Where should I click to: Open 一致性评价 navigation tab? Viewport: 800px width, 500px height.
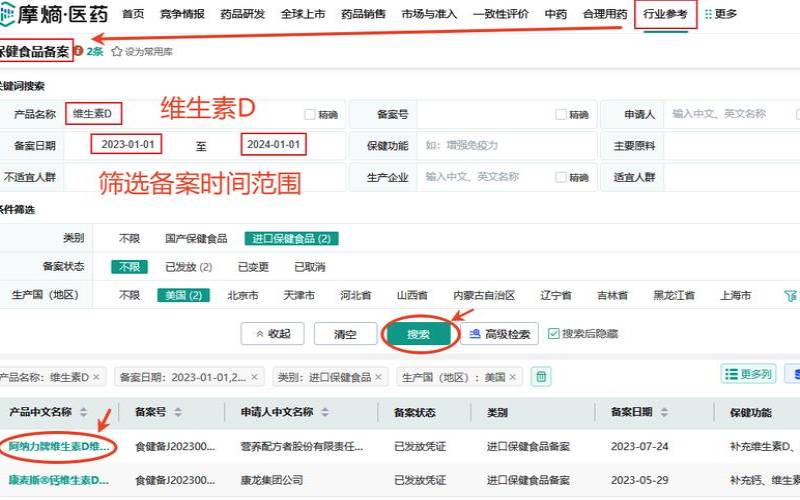(501, 14)
